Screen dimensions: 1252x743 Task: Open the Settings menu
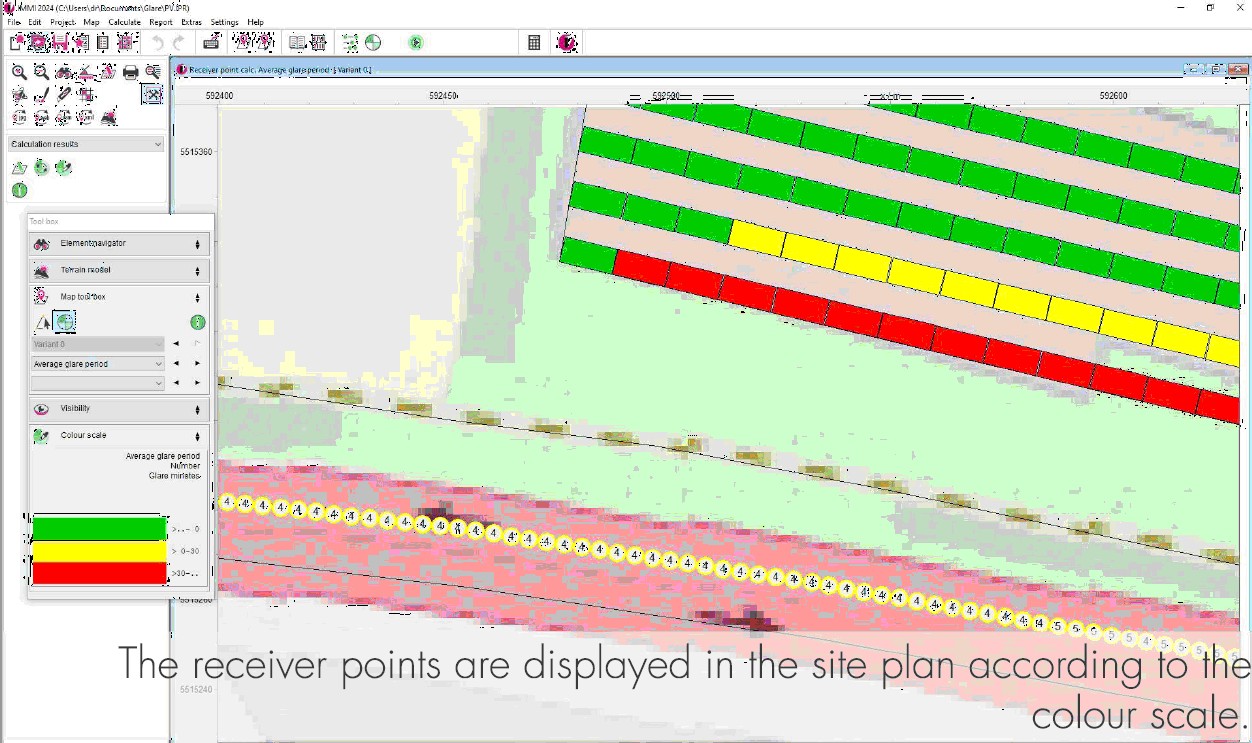pyautogui.click(x=224, y=22)
